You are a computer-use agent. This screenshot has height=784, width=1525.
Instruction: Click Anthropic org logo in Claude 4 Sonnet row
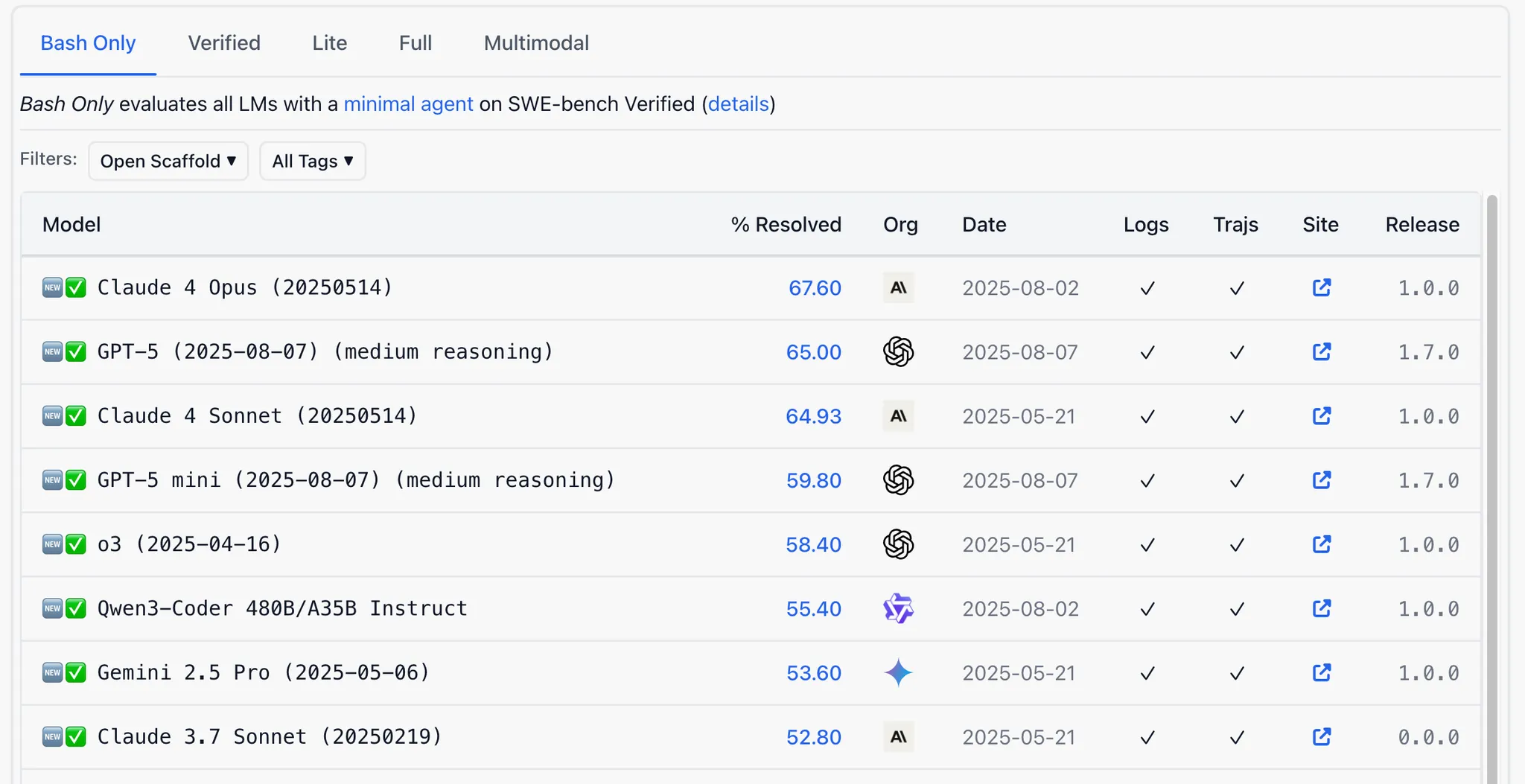pos(899,415)
